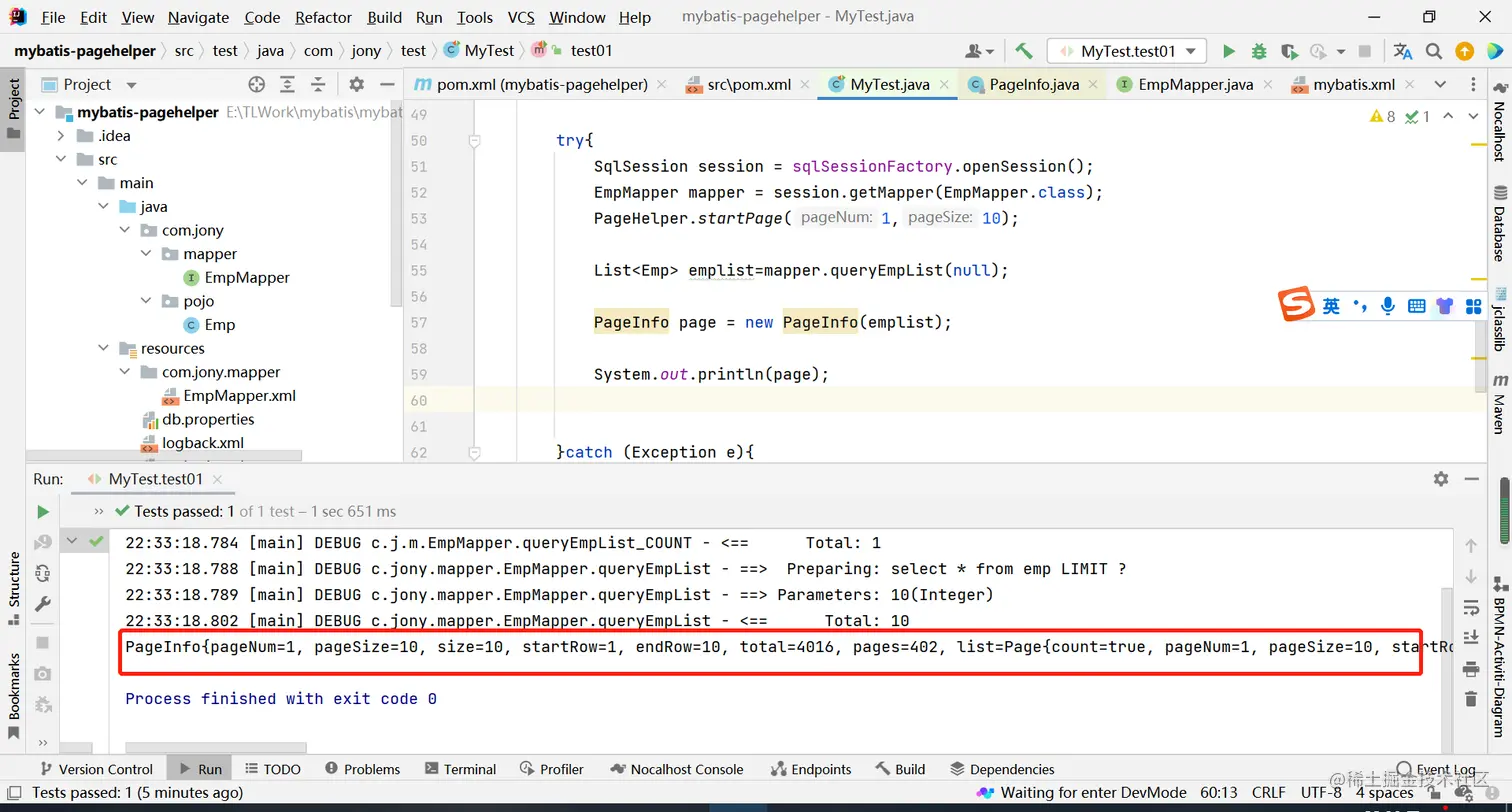Toggle soft-wrap in the console output
Viewport: 1512px width, 812px height.
coord(1471,608)
